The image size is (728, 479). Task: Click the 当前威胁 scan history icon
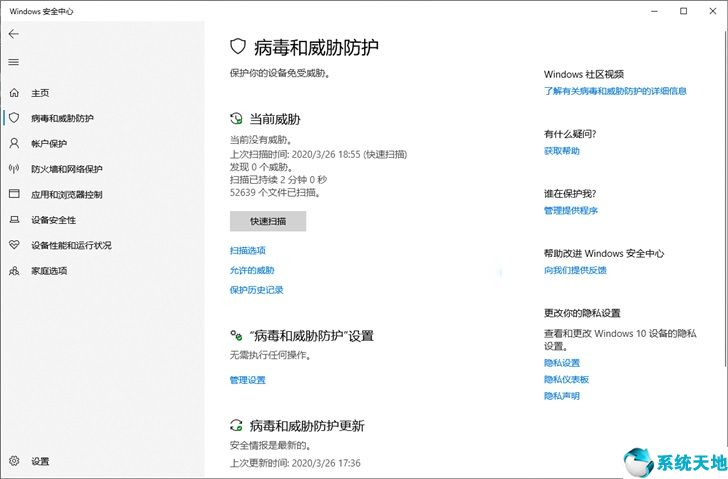click(236, 119)
